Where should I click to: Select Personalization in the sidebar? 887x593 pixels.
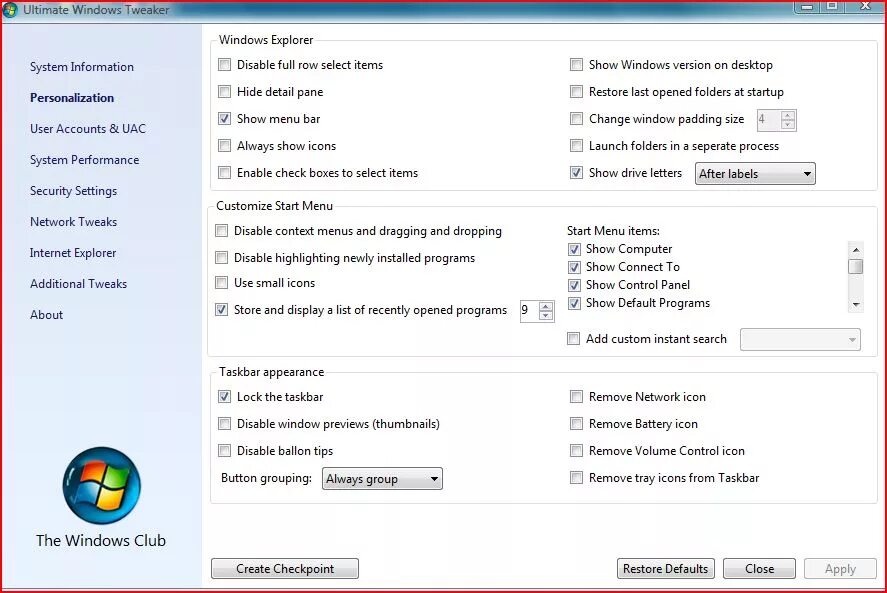point(72,98)
